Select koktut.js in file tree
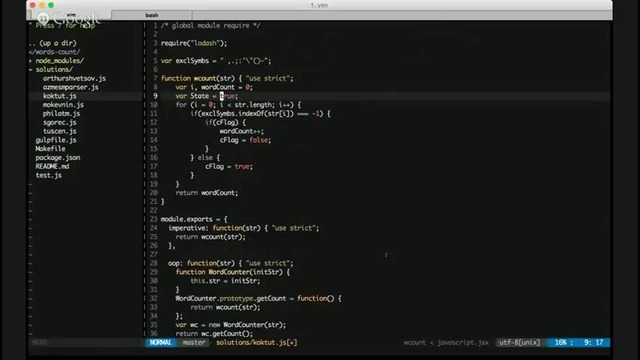Viewport: 640px width, 360px height. coord(60,96)
